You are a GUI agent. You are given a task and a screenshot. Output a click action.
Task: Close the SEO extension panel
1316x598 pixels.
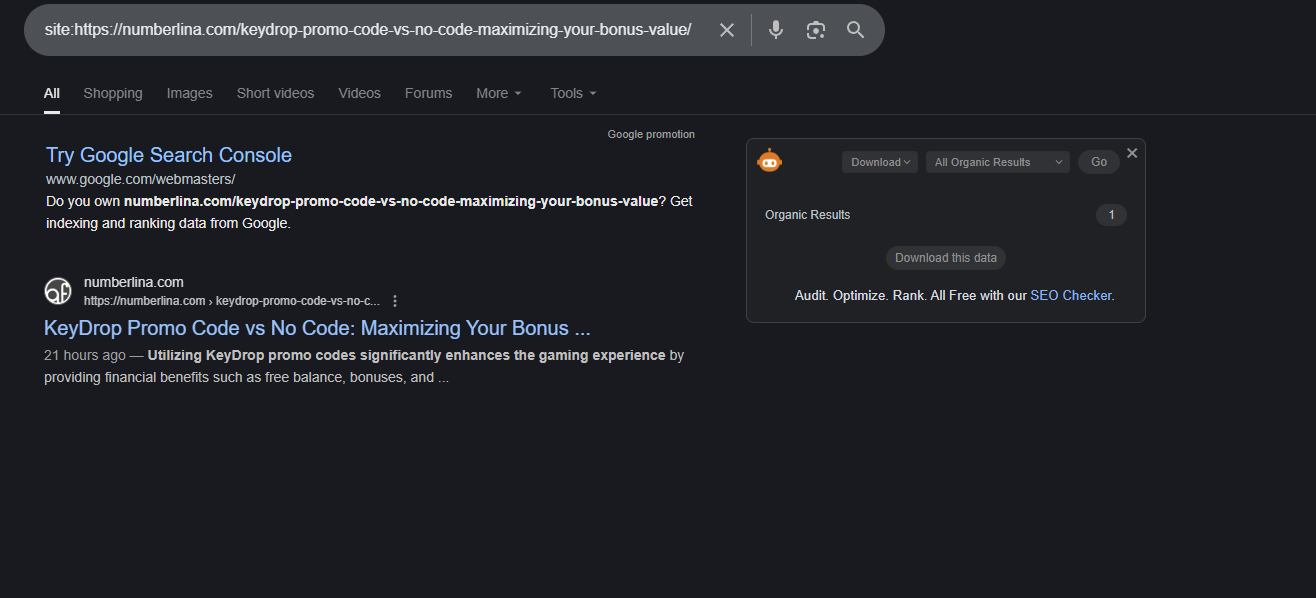click(x=1132, y=153)
